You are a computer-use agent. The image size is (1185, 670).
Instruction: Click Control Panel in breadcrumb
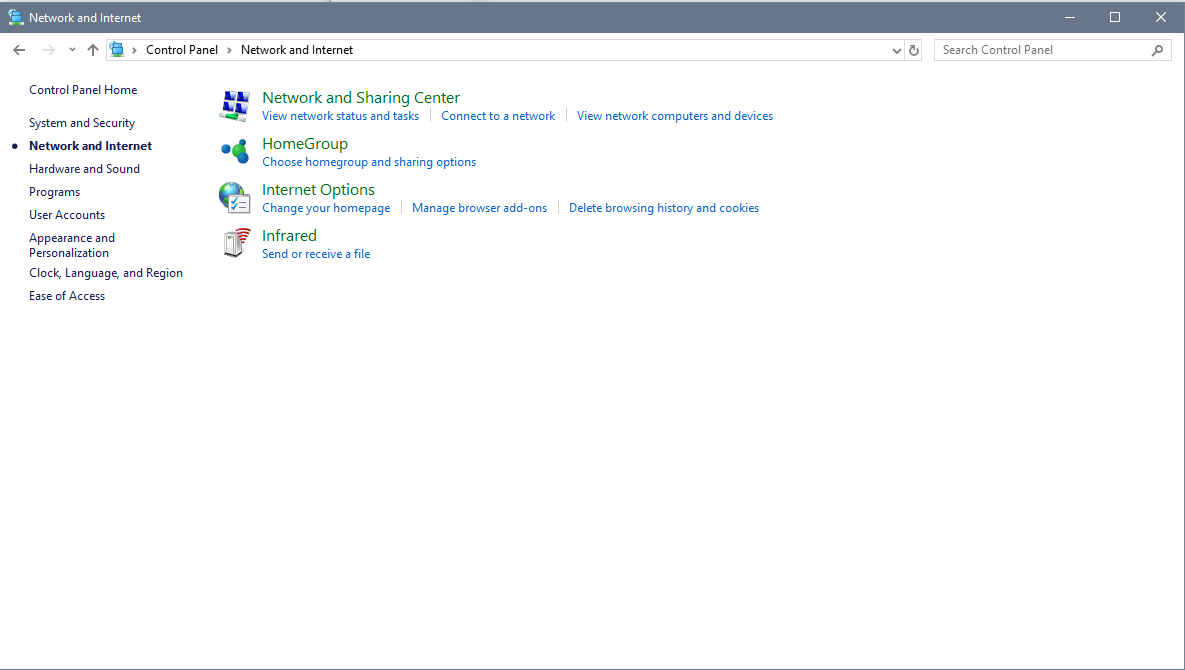pyautogui.click(x=181, y=50)
